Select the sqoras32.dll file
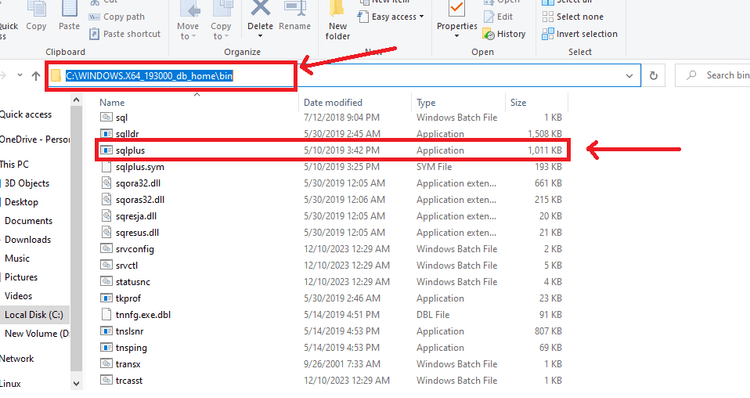Image resolution: width=750 pixels, height=398 pixels. click(x=140, y=199)
